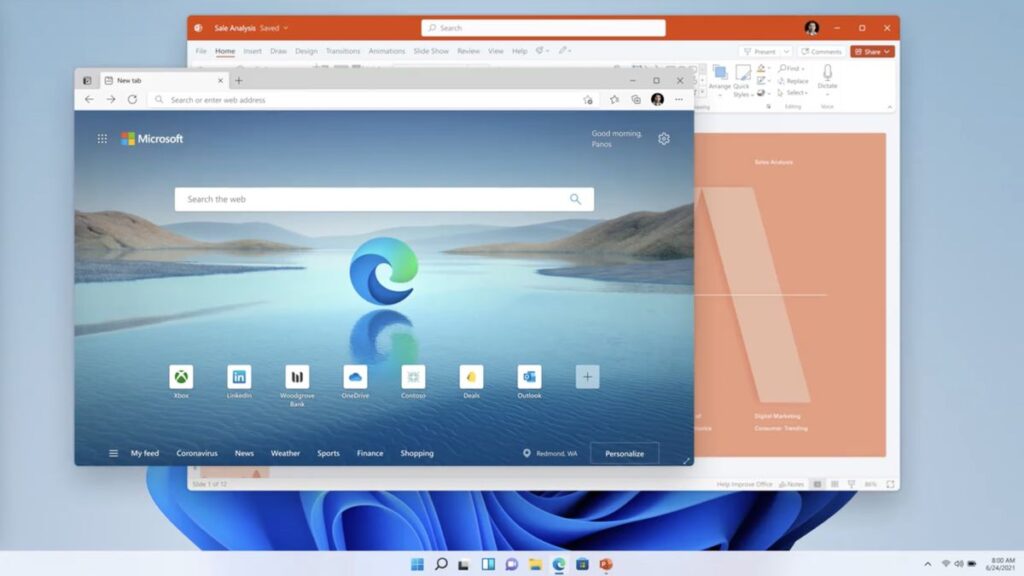
Task: Click the Collections icon in Edge toolbar
Action: [637, 100]
